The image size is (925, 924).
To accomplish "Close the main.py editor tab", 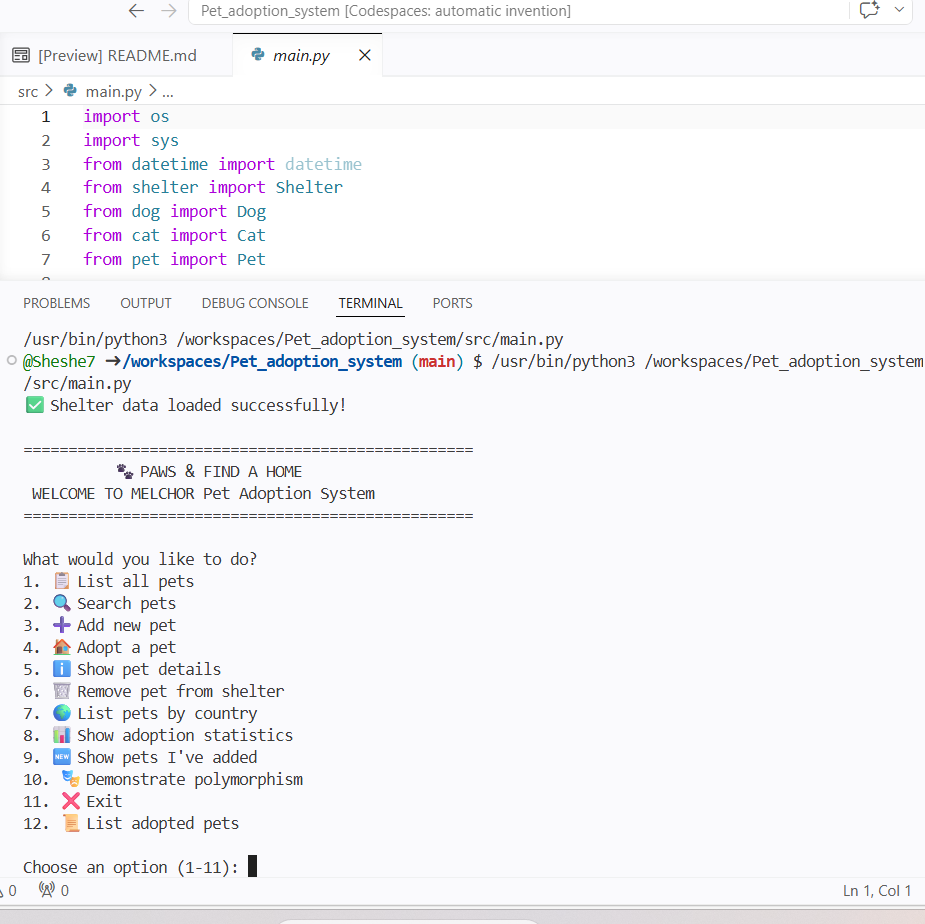I will click(x=365, y=55).
